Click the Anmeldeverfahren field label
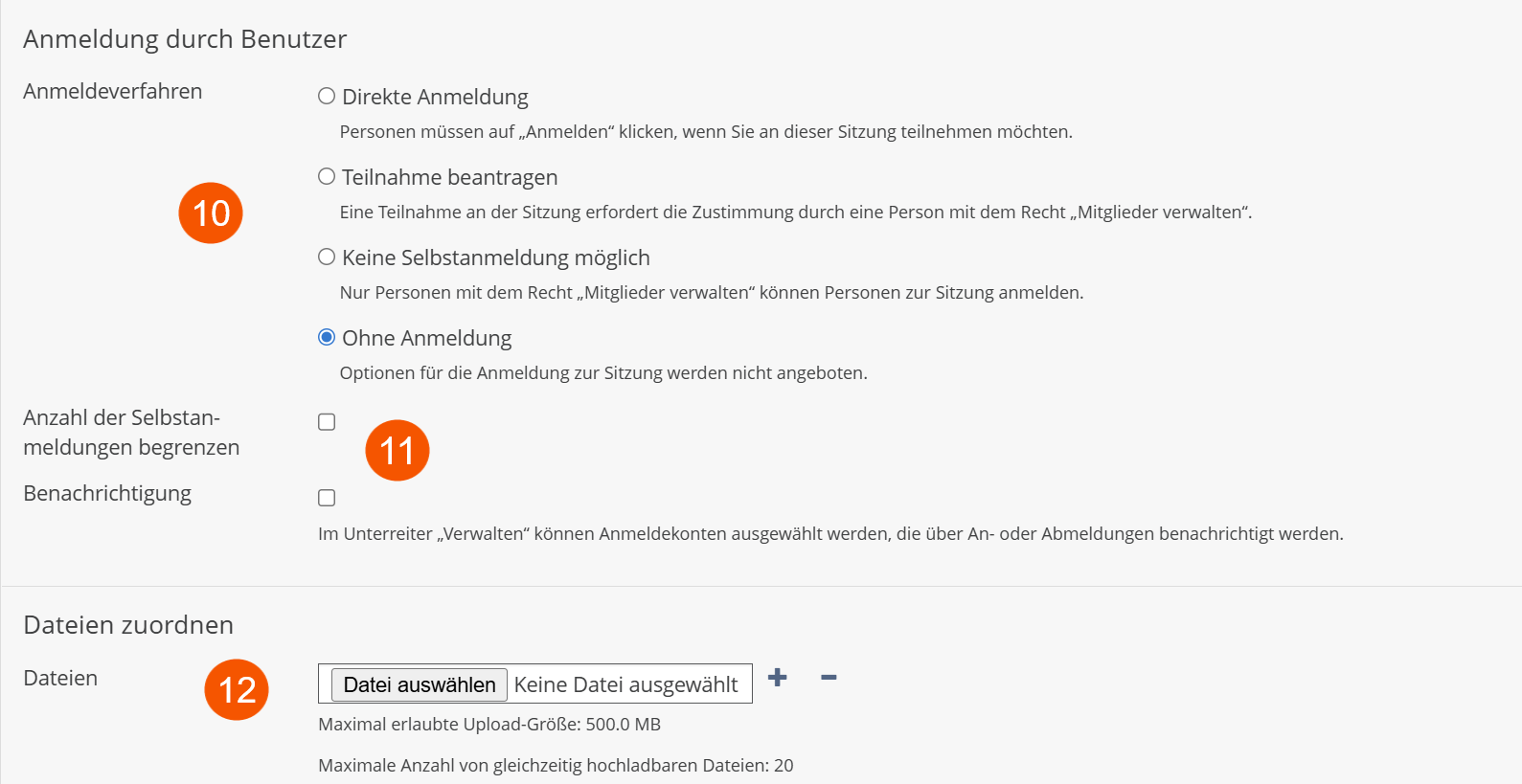This screenshot has height=784, width=1522. tap(113, 92)
